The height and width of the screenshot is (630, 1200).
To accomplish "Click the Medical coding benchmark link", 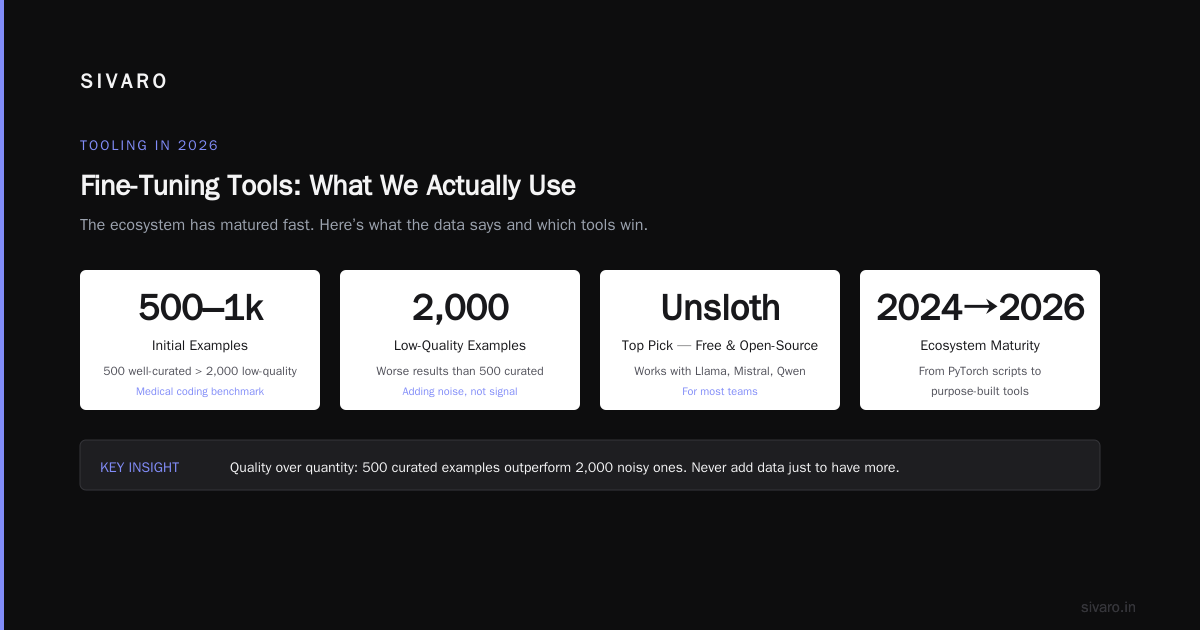I will (200, 391).
